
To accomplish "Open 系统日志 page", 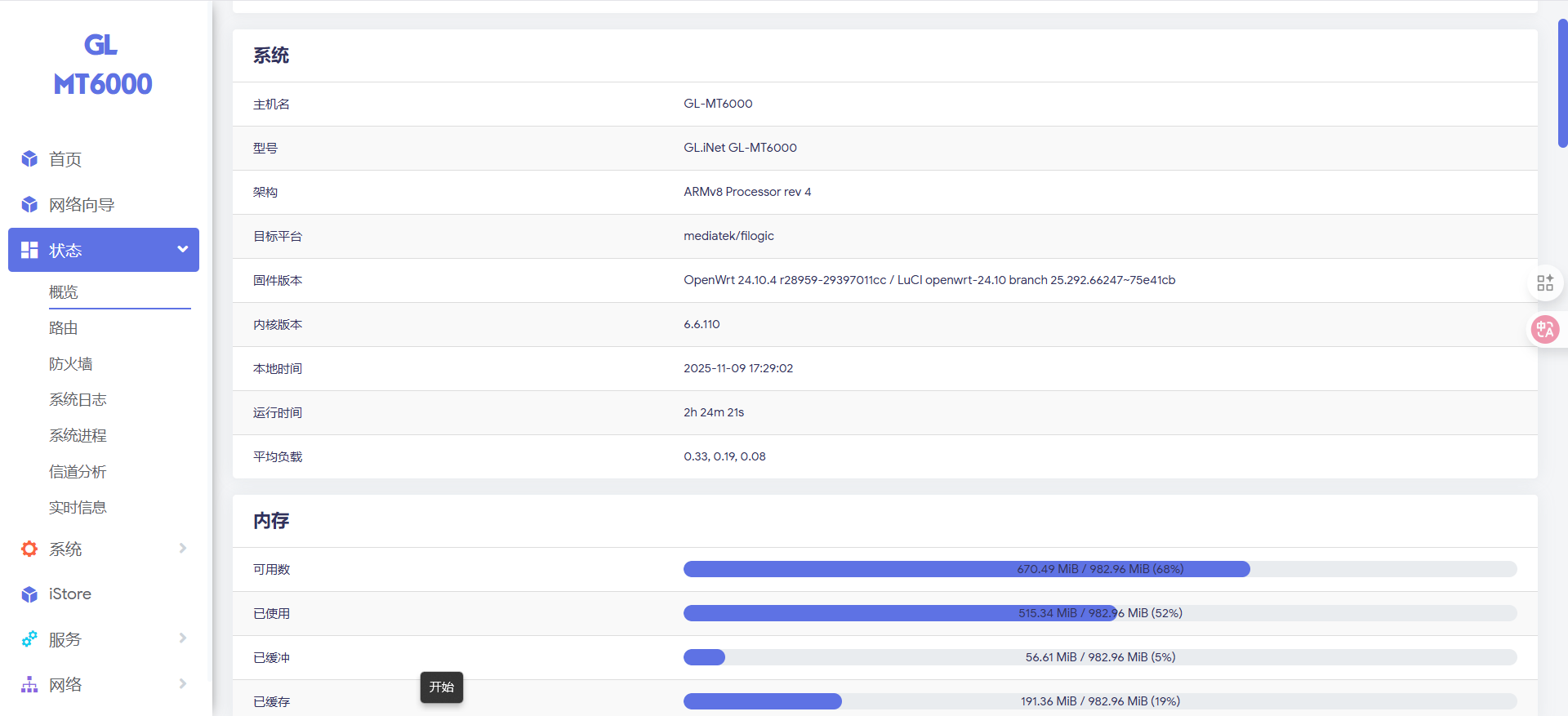I will coord(78,400).
